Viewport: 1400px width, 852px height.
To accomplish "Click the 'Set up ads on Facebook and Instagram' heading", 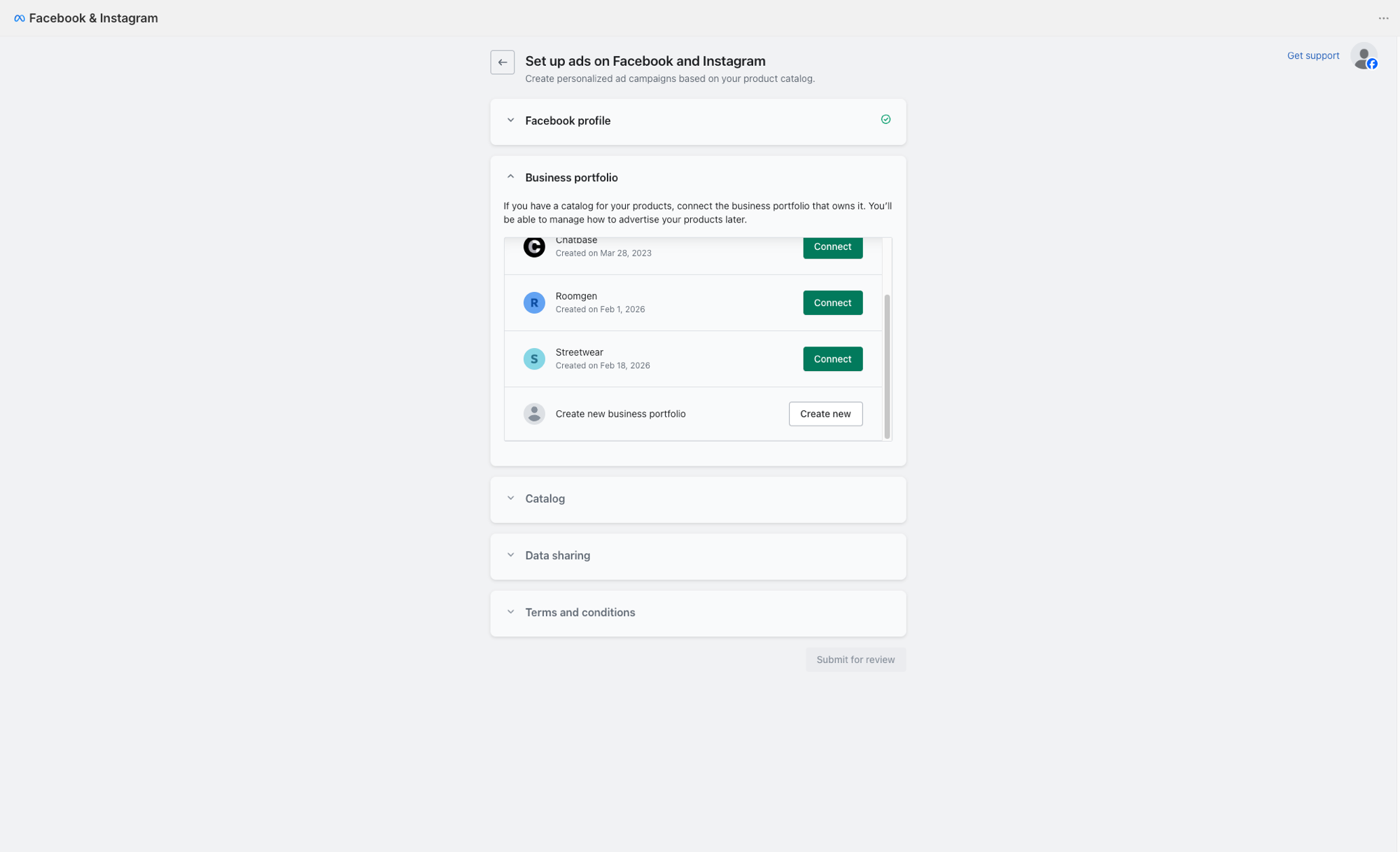I will 645,61.
